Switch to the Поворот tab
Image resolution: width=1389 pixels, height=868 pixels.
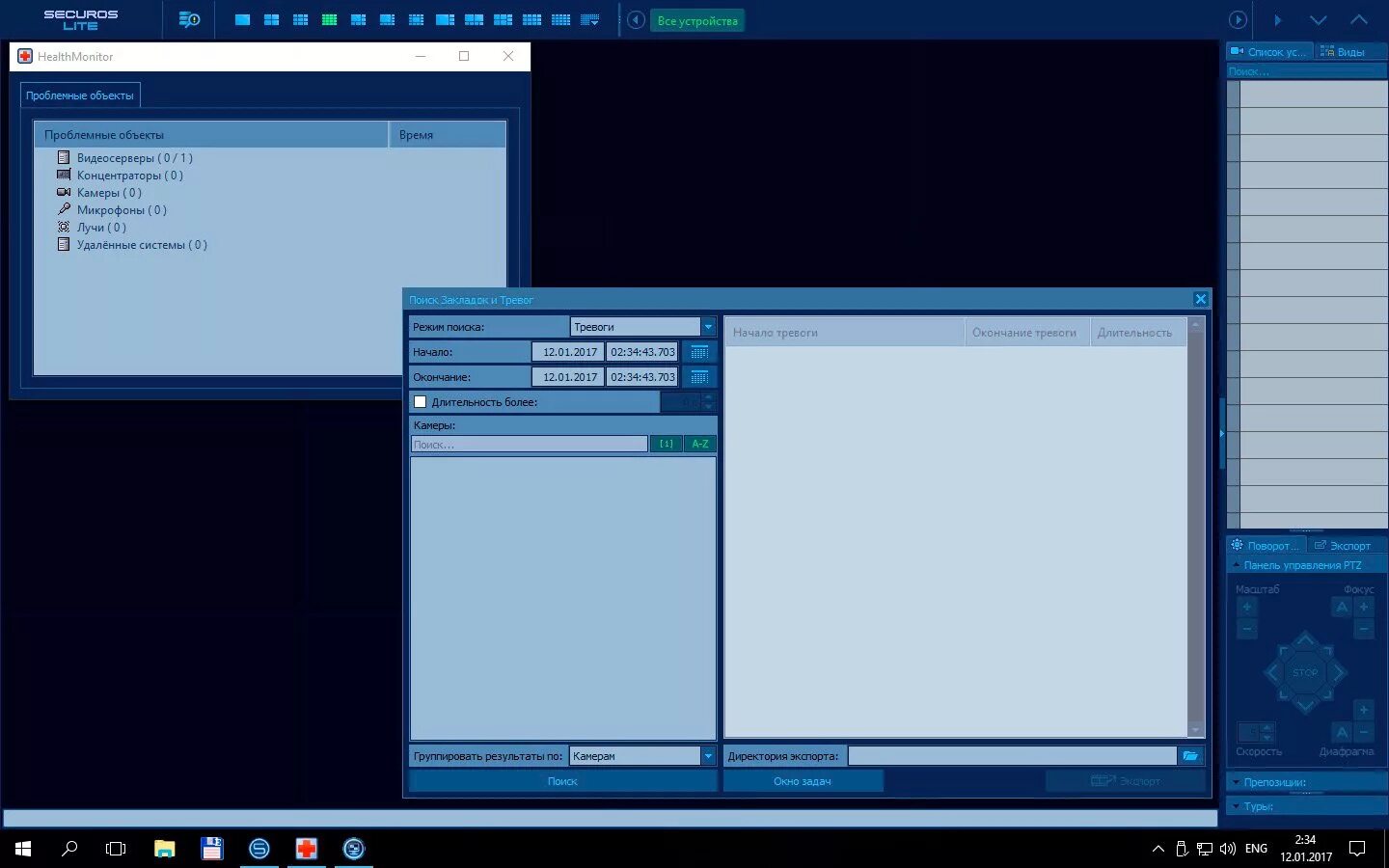pos(1266,546)
